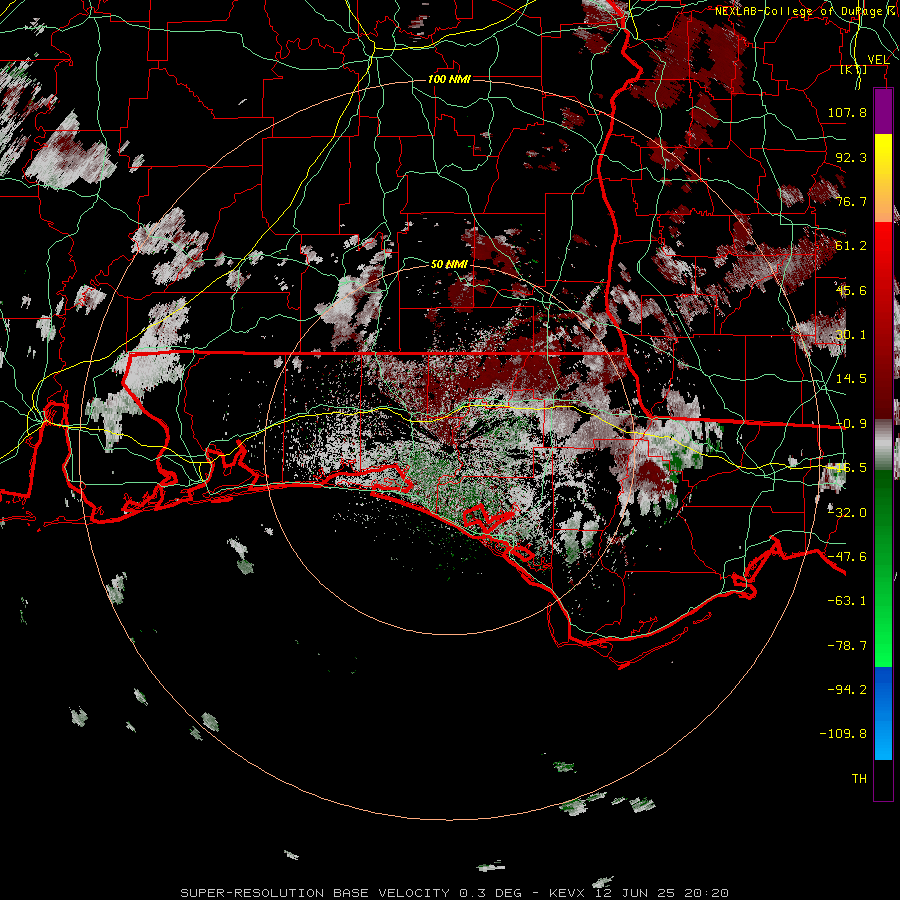
Task: Click the yellow-orange segment of the color bar
Action: pyautogui.click(x=883, y=178)
